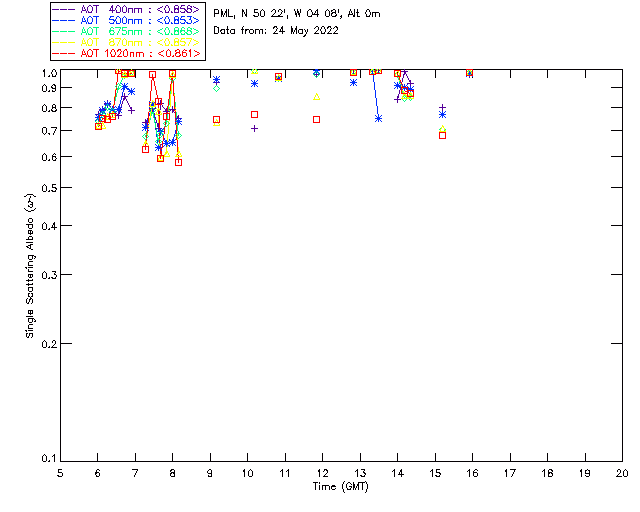Click the PML station location title text
This screenshot has height=512, width=640.
[297, 14]
